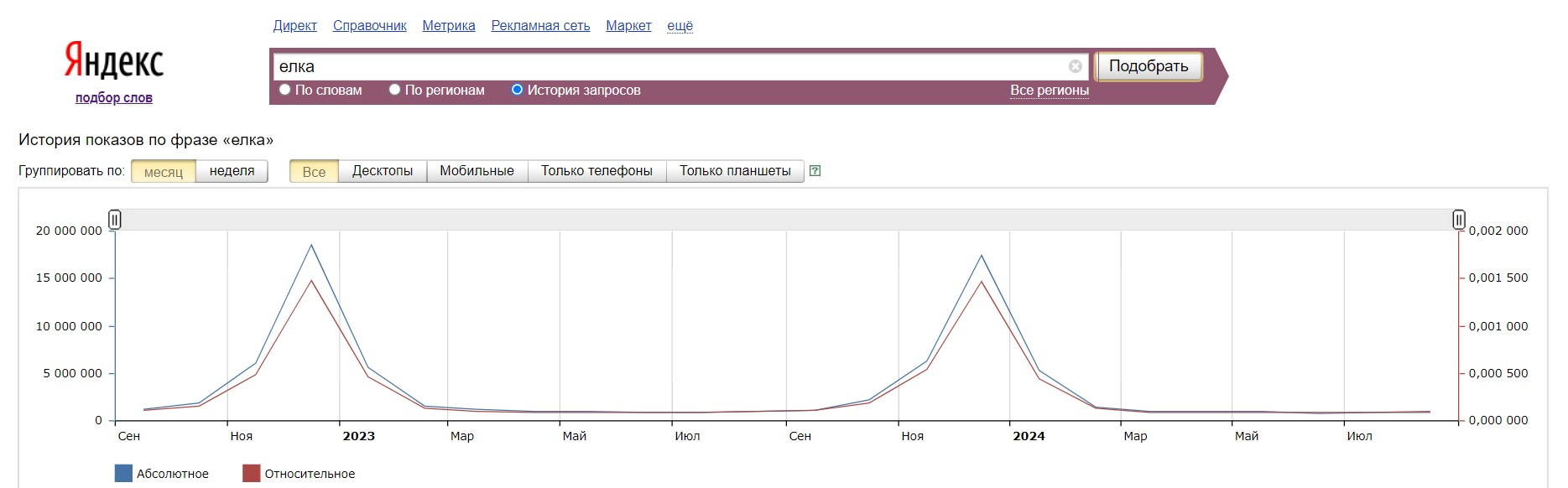Show Только телефоны data
The image size is (1568, 488).
tap(596, 171)
